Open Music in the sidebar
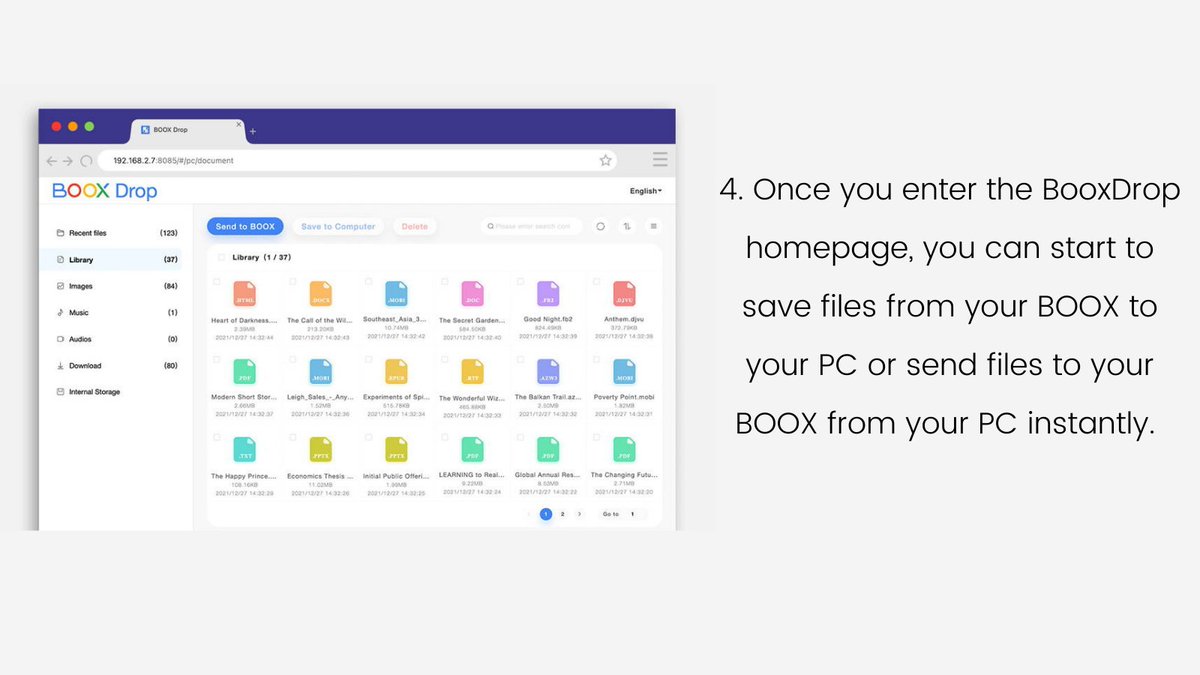1200x675 pixels. click(x=116, y=313)
